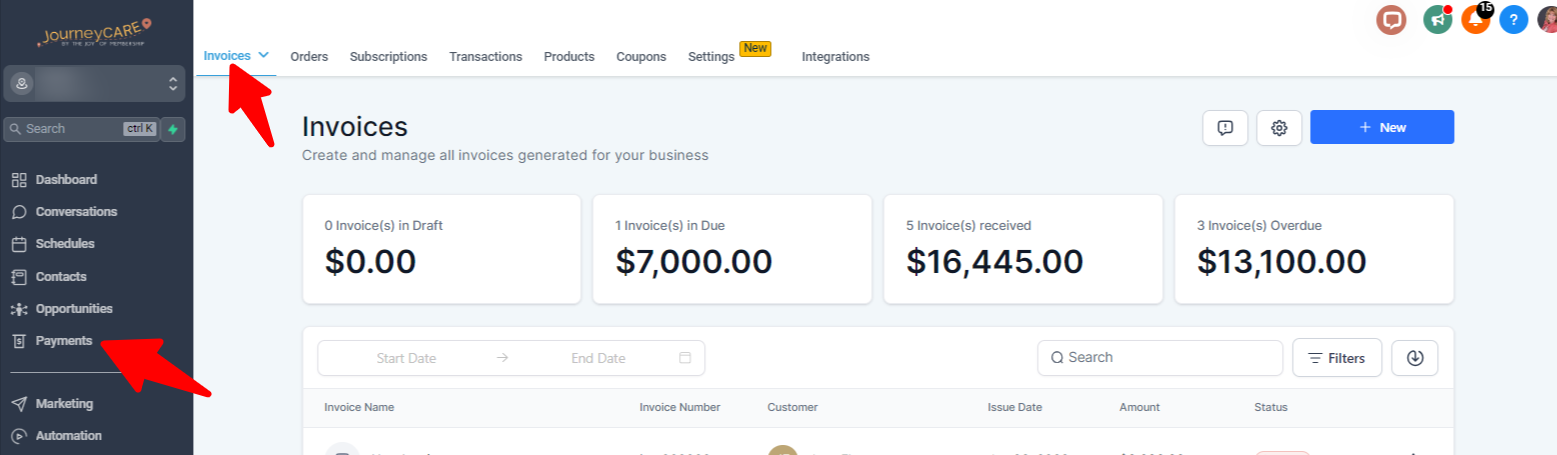
Task: Open Conversations in the sidebar
Action: tap(76, 212)
